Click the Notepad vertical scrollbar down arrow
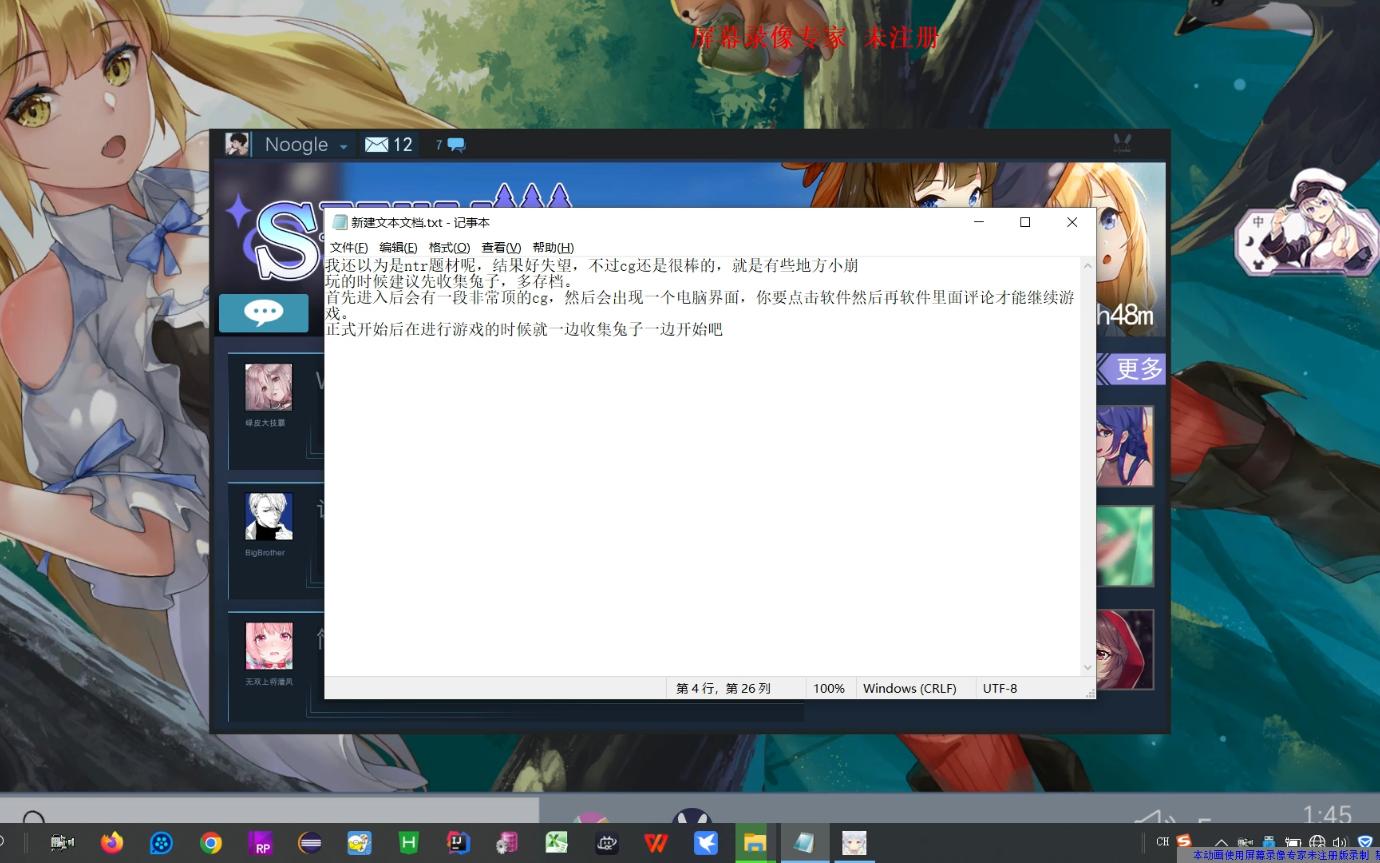Screen dimensions: 1380x863 (1088, 667)
